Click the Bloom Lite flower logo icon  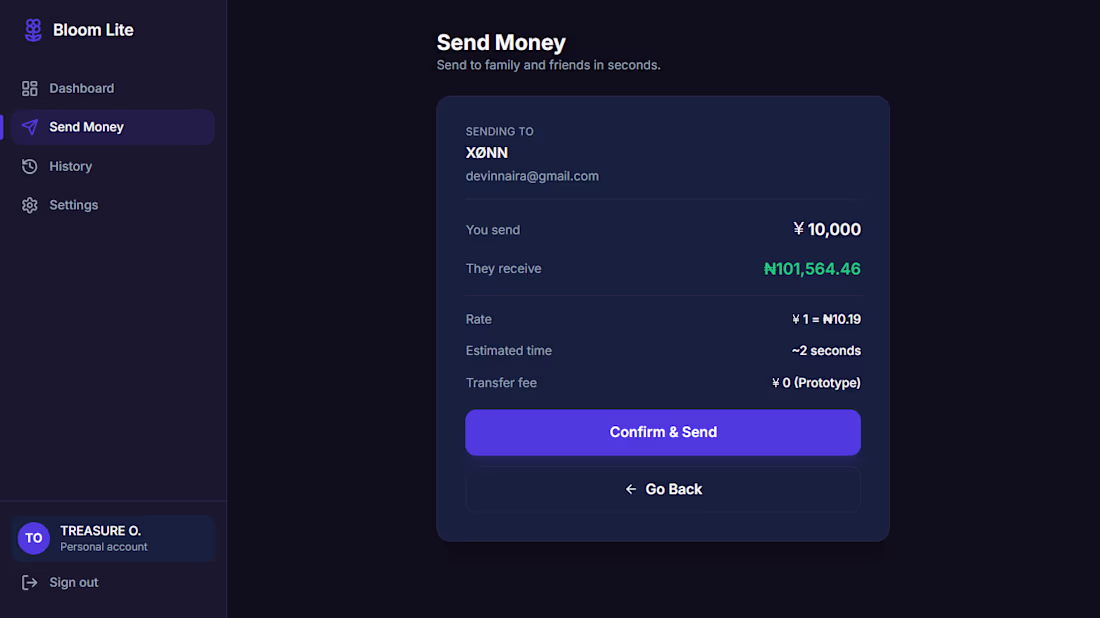(x=33, y=30)
